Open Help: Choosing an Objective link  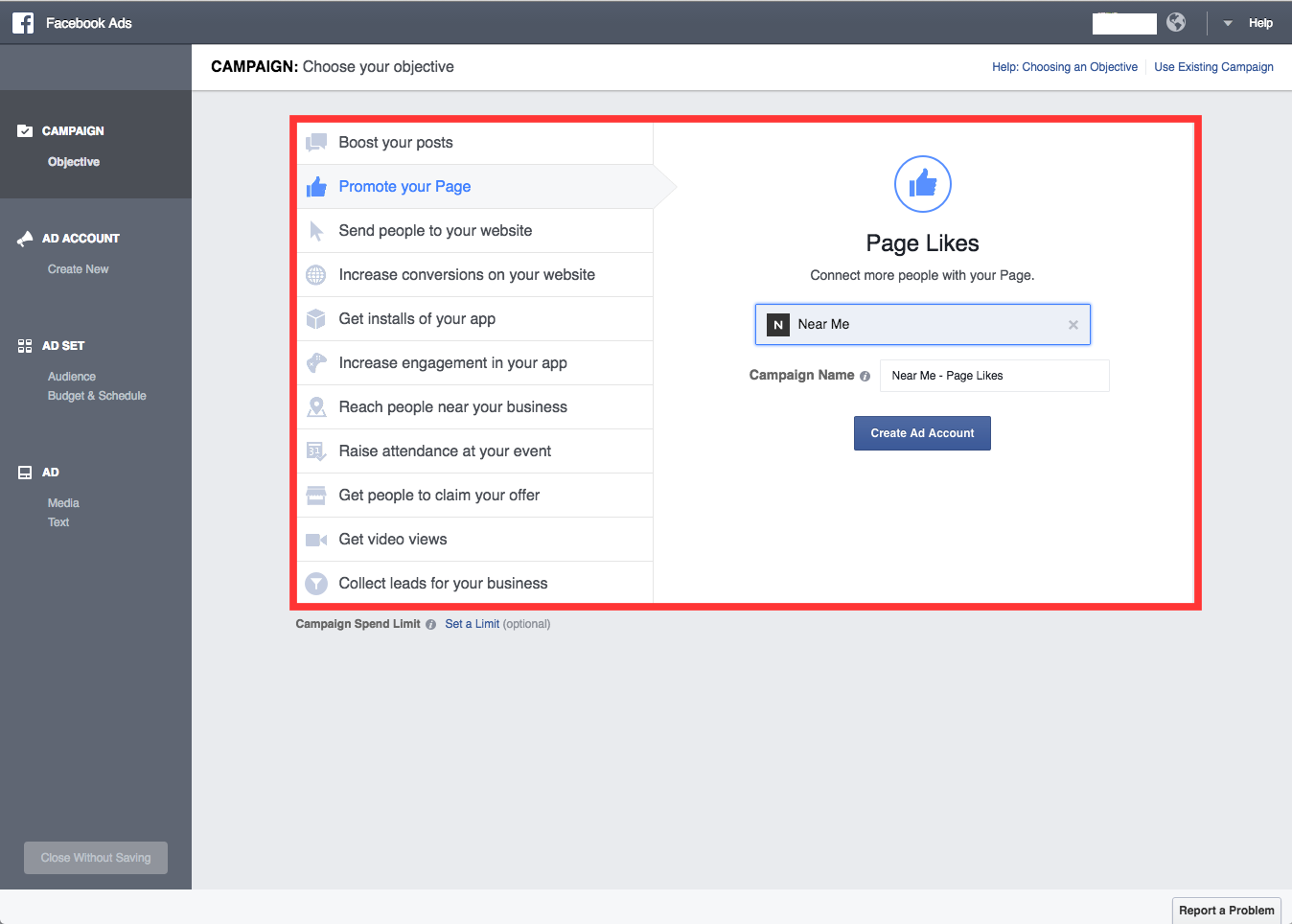point(1065,67)
